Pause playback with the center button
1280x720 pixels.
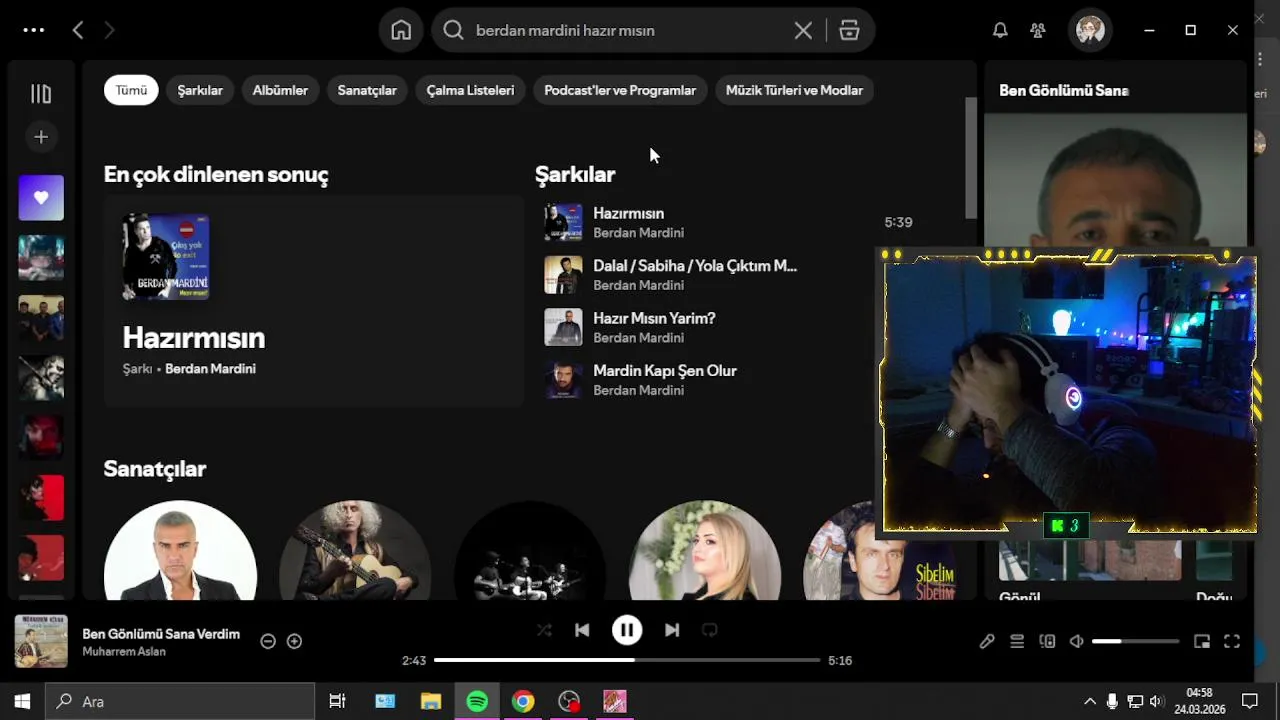(x=627, y=630)
